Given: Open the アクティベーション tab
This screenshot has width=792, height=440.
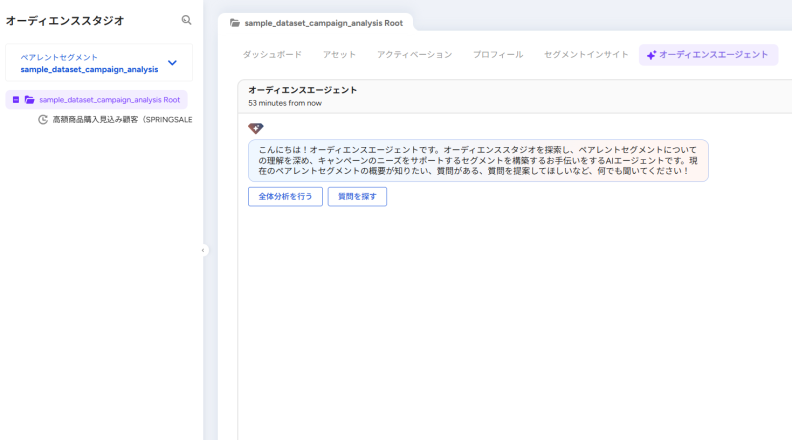Looking at the screenshot, I should (415, 55).
